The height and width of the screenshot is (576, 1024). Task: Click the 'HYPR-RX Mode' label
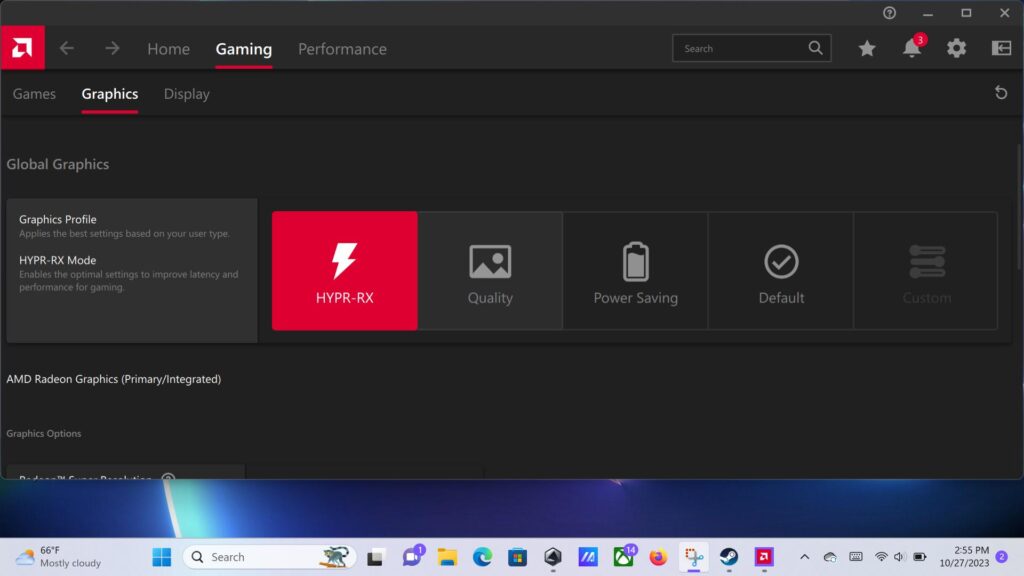tap(57, 260)
